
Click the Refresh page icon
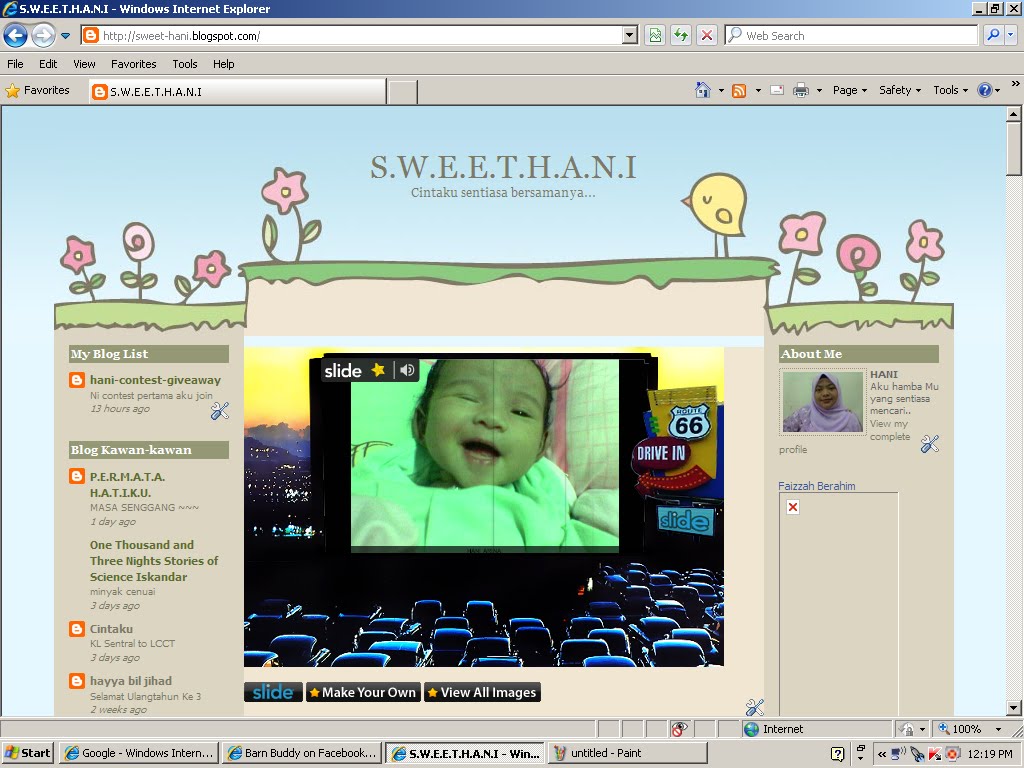(681, 36)
